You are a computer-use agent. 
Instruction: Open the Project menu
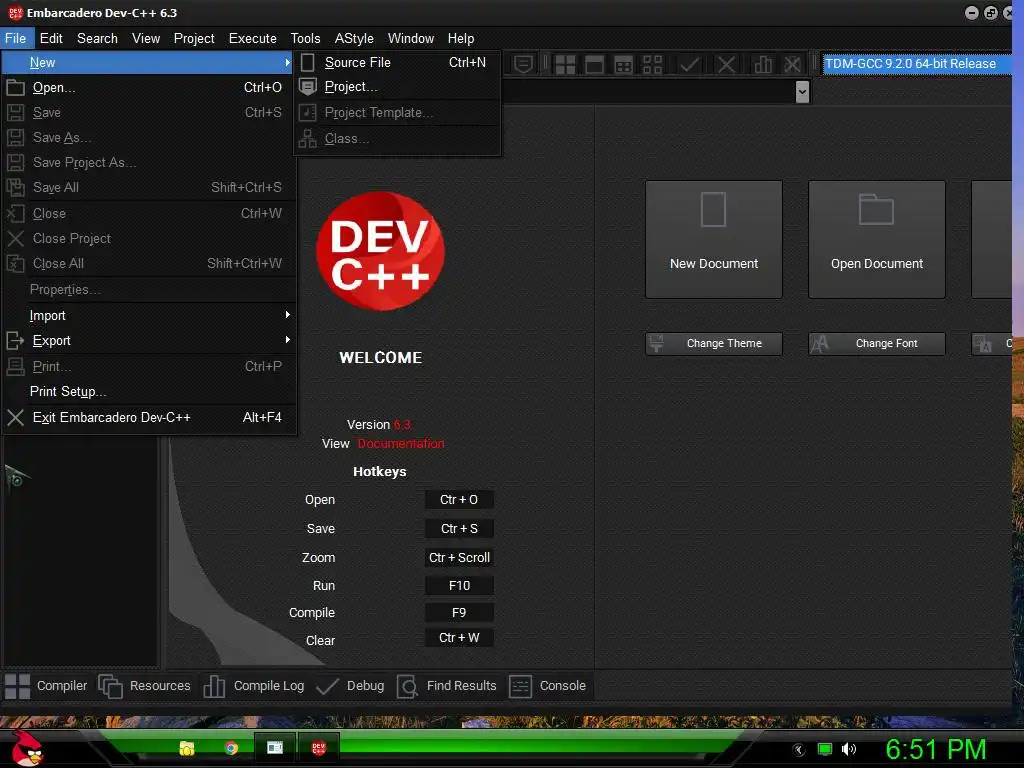tap(194, 39)
